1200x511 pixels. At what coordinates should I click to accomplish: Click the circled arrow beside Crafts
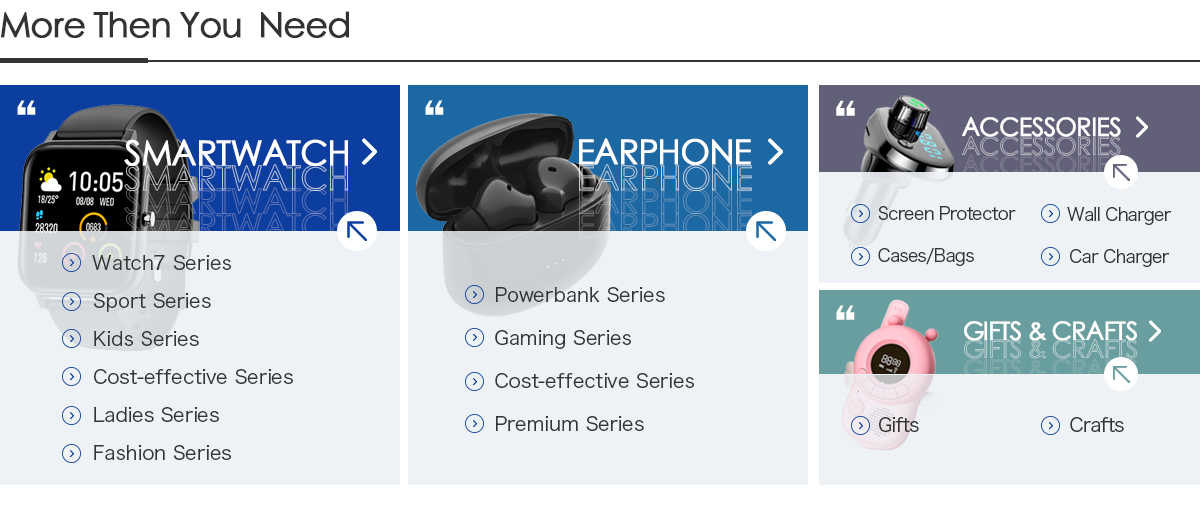coord(1050,426)
